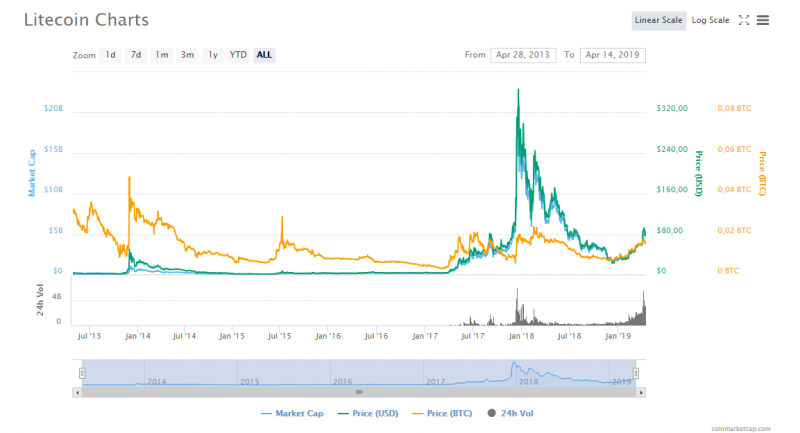Switch to Linear Scale
The height and width of the screenshot is (433, 800).
click(x=659, y=20)
